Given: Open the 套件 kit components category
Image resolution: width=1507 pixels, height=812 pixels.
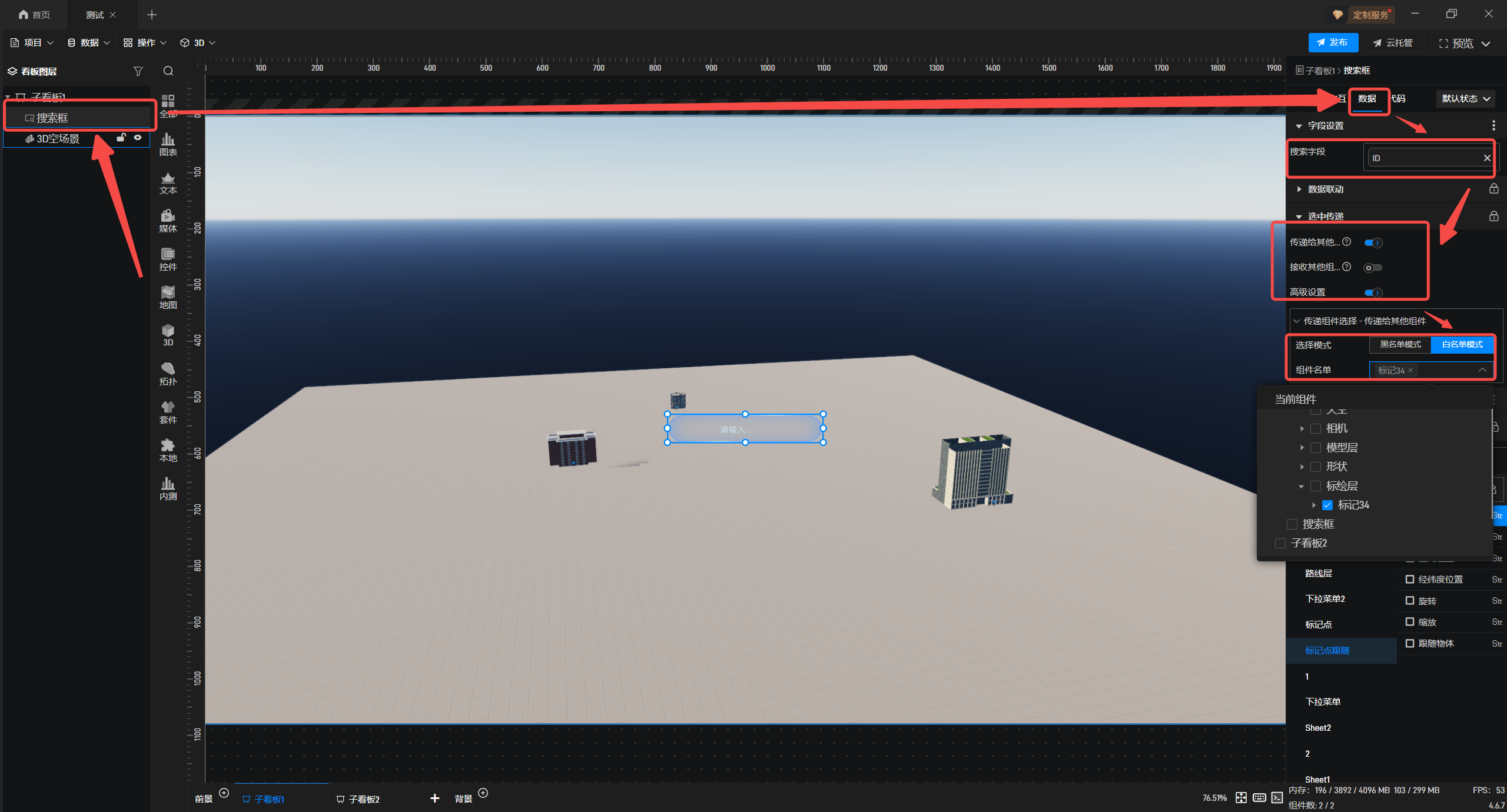Looking at the screenshot, I should 168,412.
